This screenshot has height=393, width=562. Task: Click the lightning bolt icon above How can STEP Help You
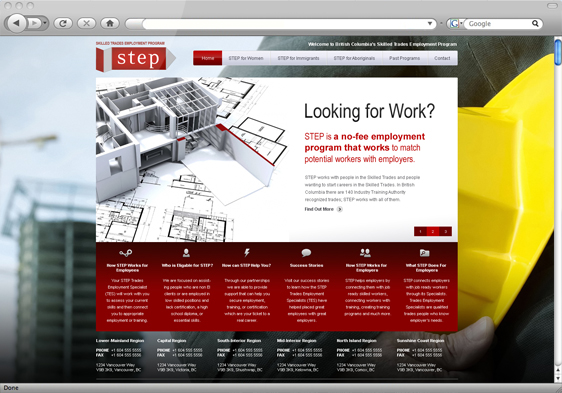click(247, 252)
